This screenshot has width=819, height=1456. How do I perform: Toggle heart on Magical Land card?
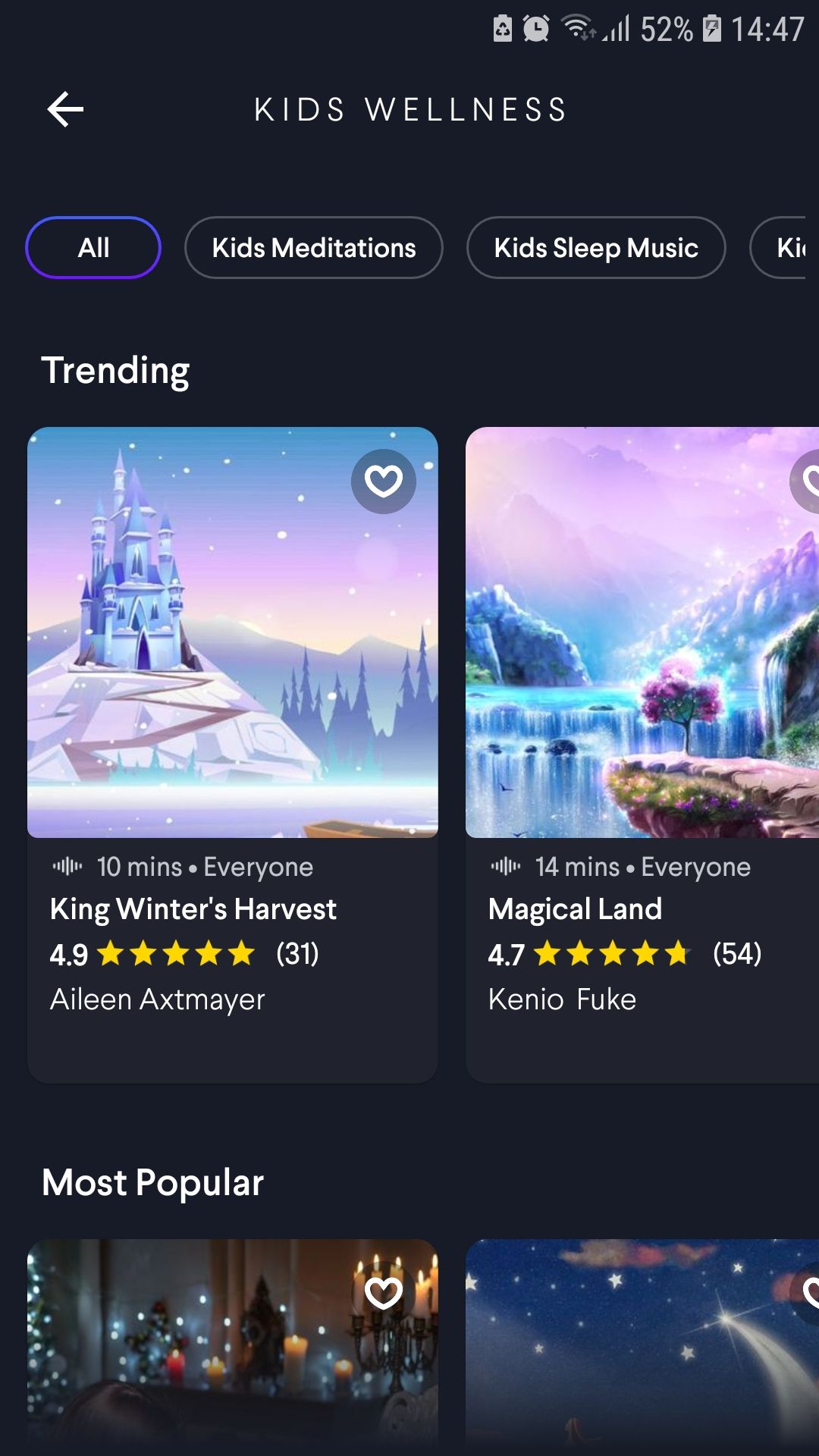(x=805, y=482)
